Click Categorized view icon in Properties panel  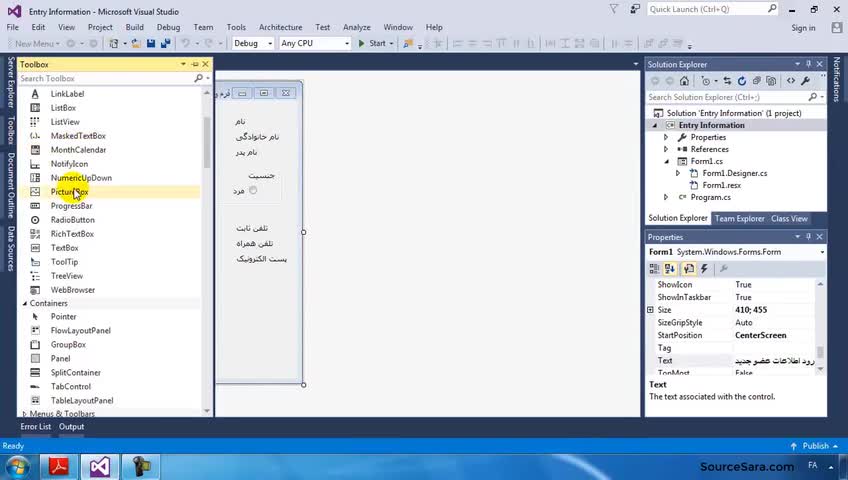pos(654,269)
